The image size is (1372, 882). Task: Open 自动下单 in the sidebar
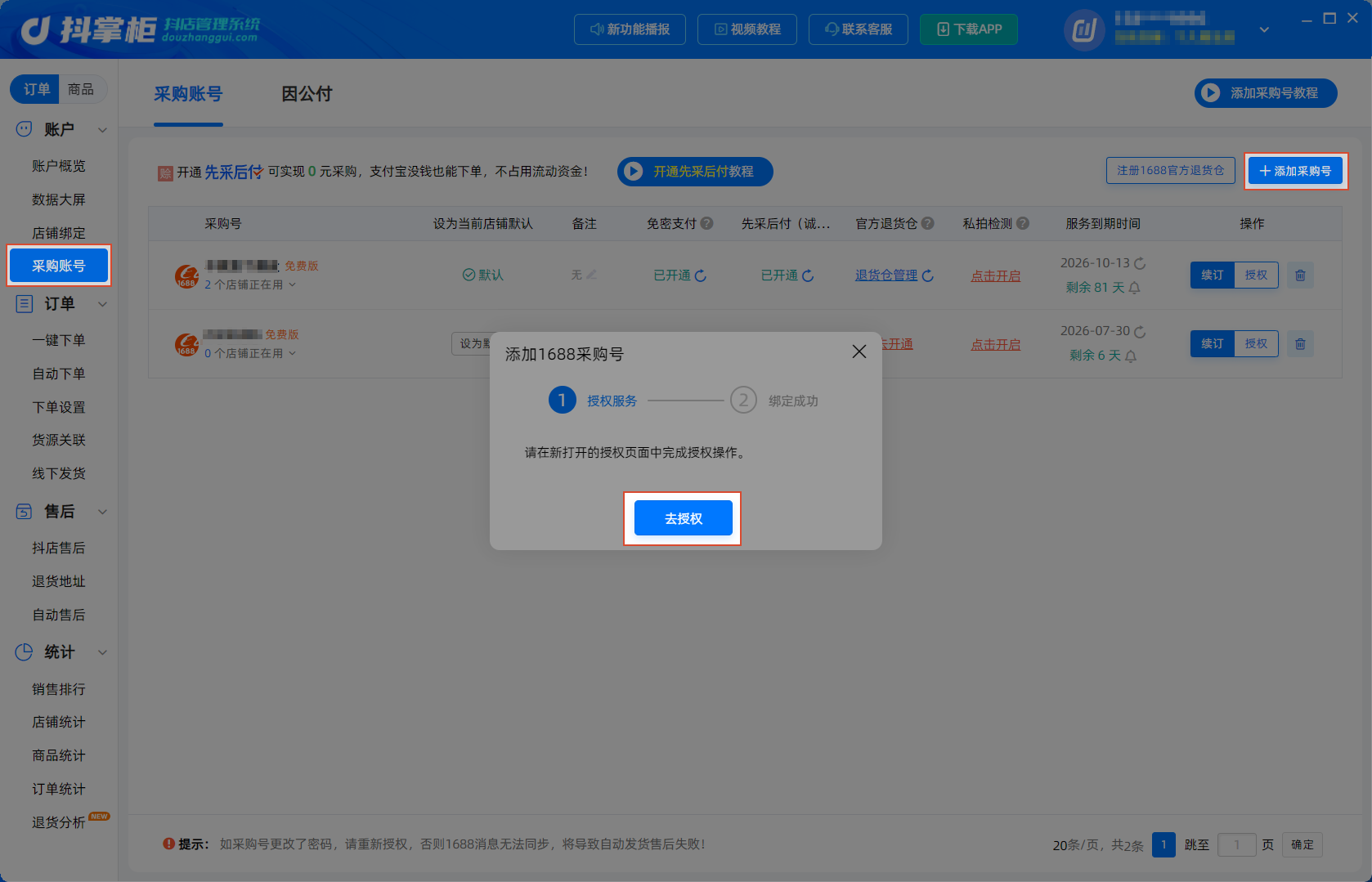point(59,374)
